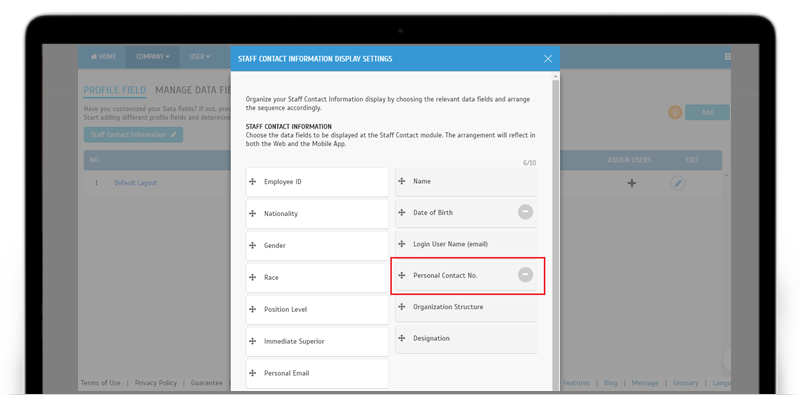Click the Staff Contact Information button
The image size is (800, 395).
click(x=133, y=135)
